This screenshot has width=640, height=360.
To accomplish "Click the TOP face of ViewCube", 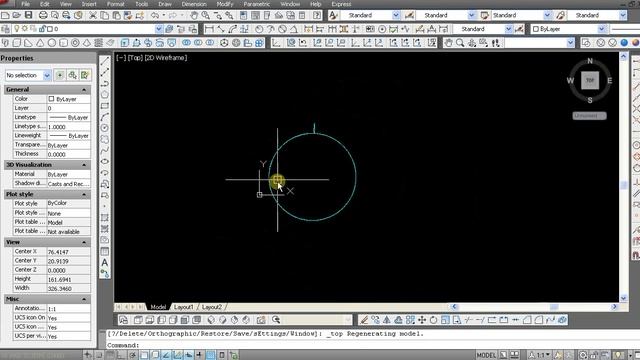I will tap(590, 80).
